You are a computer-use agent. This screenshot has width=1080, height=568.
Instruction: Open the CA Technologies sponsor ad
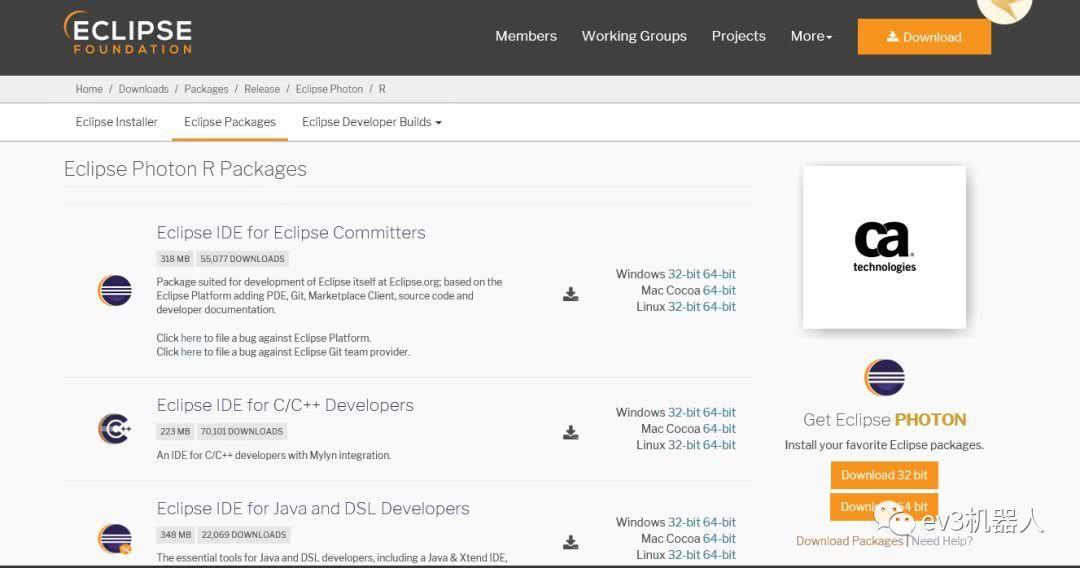[884, 247]
